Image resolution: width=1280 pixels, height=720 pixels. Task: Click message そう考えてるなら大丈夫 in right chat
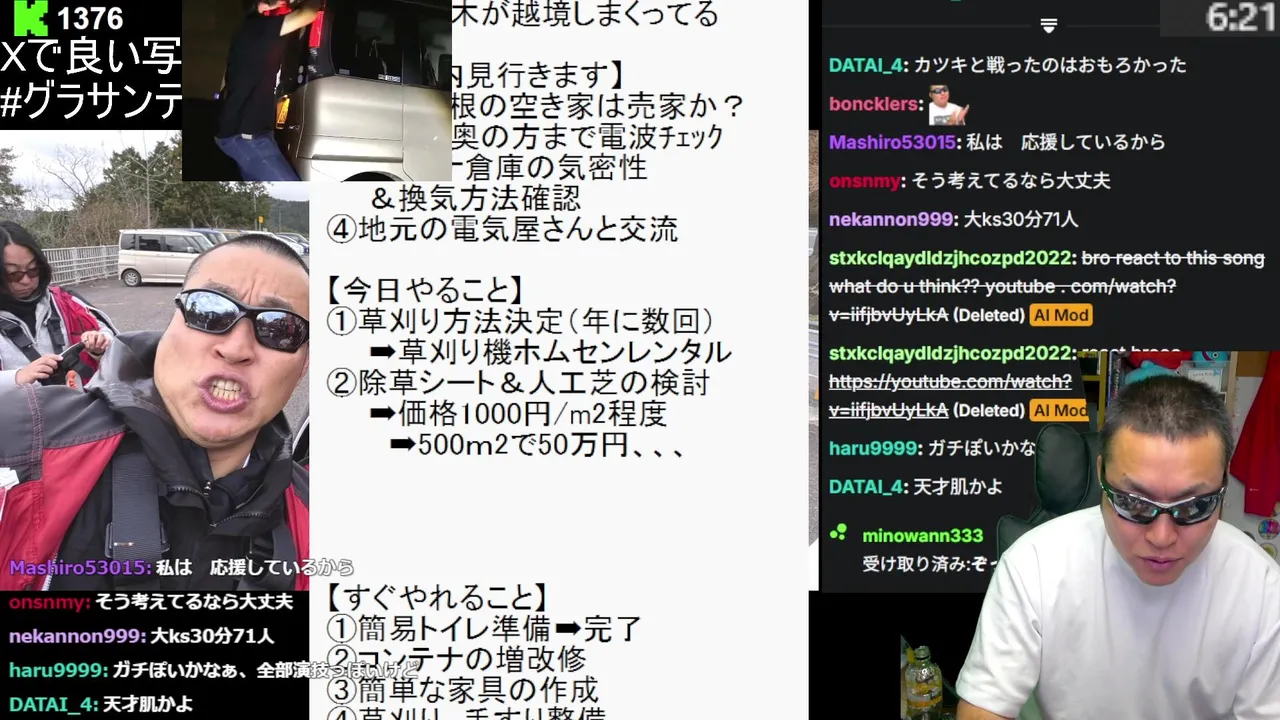(1012, 181)
